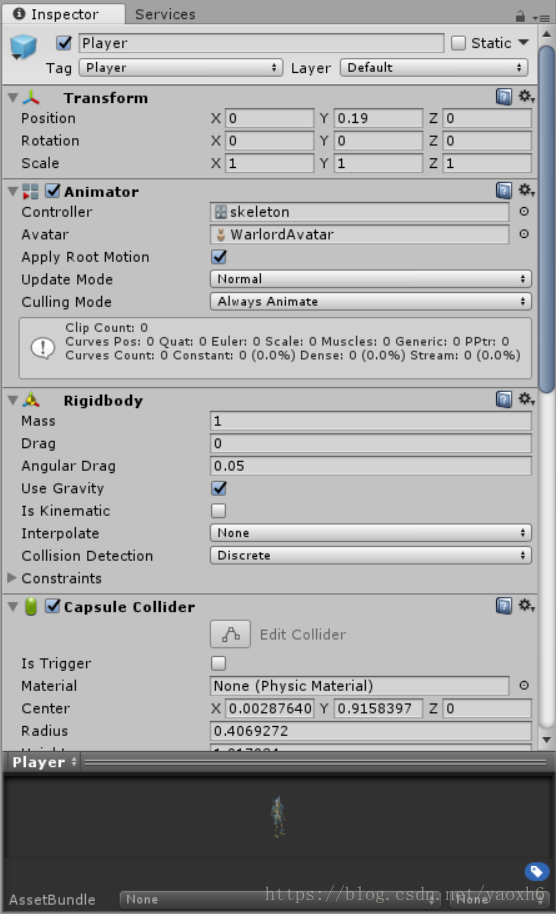Click the blue asset label tag icon

pos(537,871)
